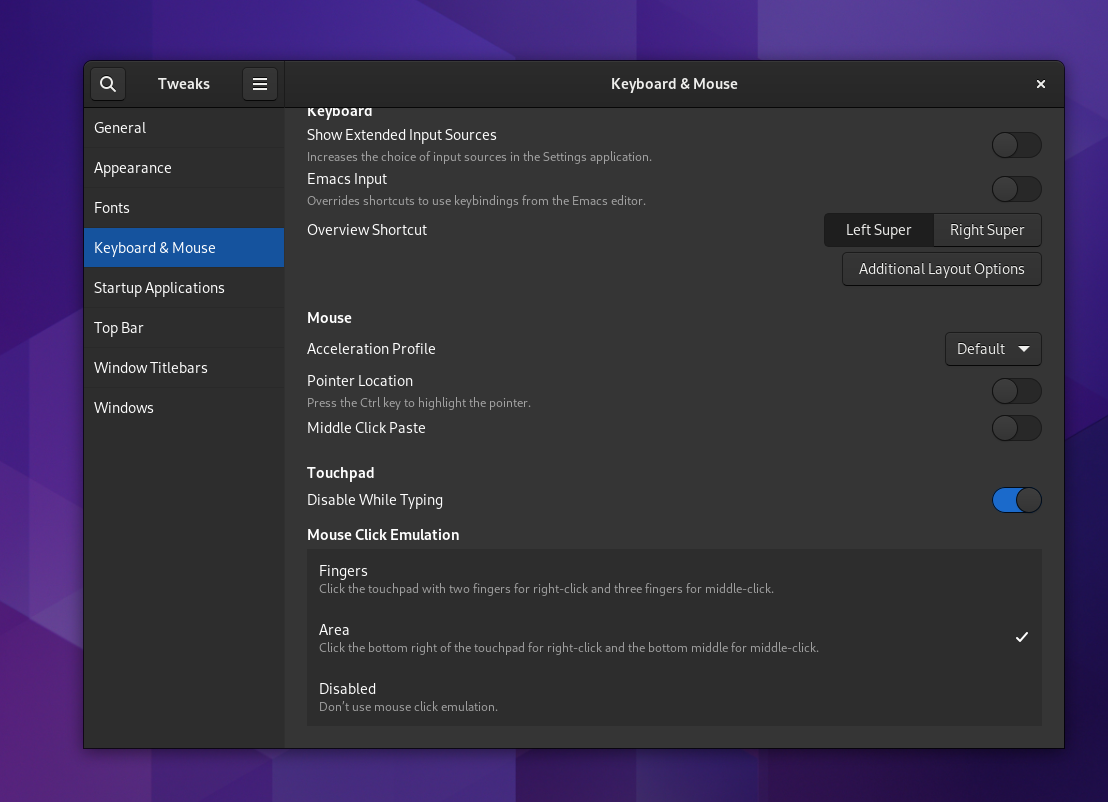Turn on the Emacs Input switch

pos(1016,189)
